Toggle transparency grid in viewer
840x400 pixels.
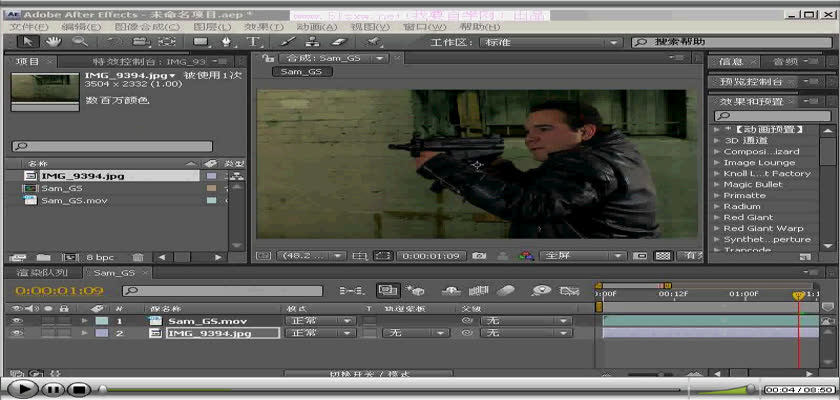coord(663,256)
